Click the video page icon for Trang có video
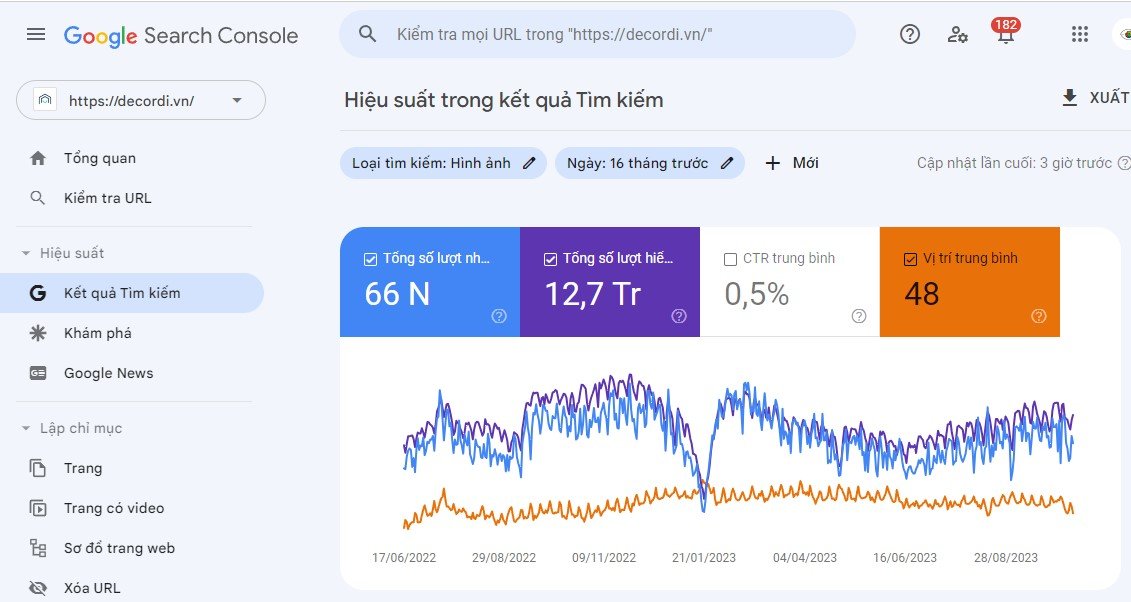Image resolution: width=1131 pixels, height=602 pixels. click(38, 508)
